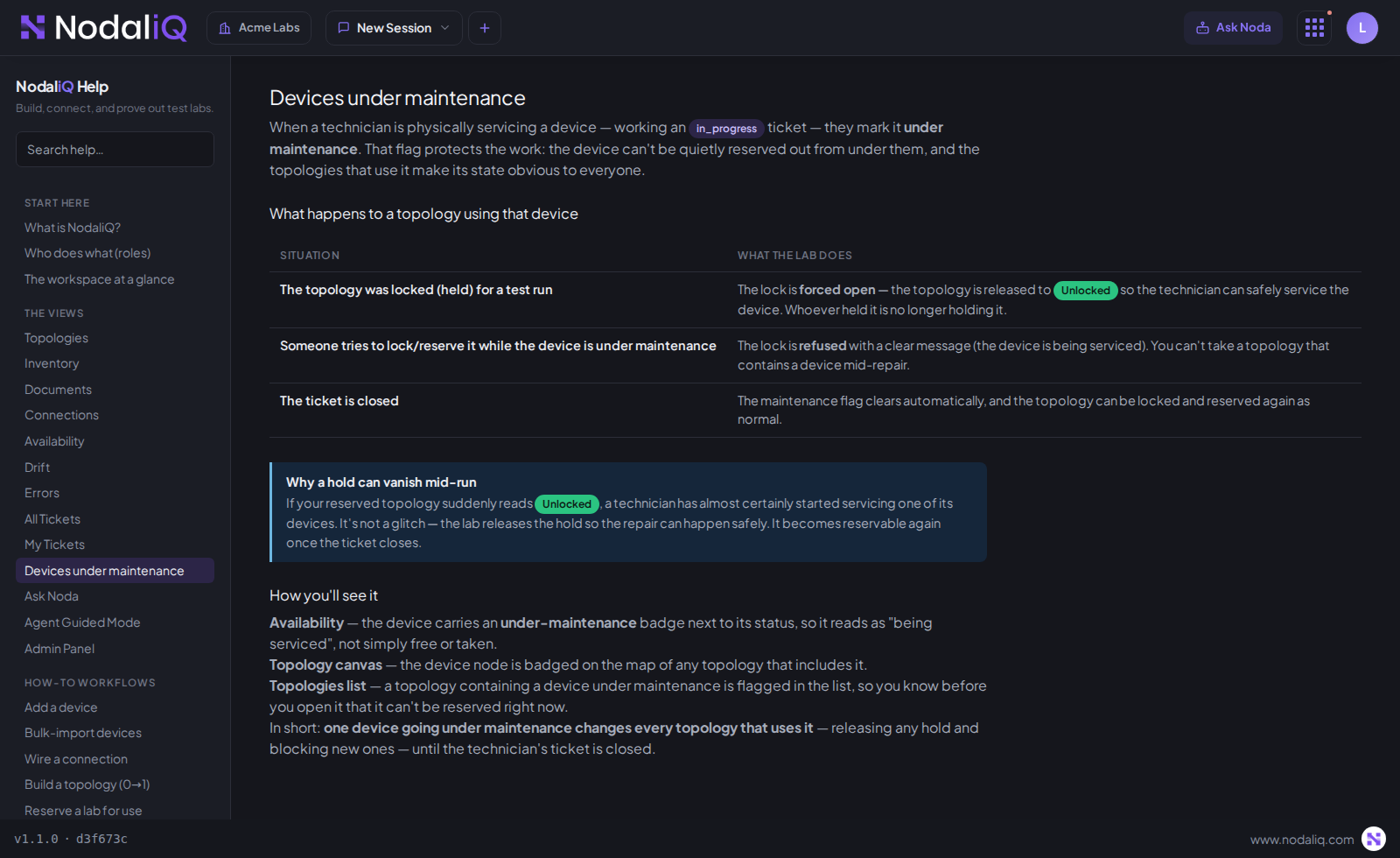The width and height of the screenshot is (1400, 858).
Task: Click the Unlocked badge in the table row
Action: click(x=1085, y=291)
